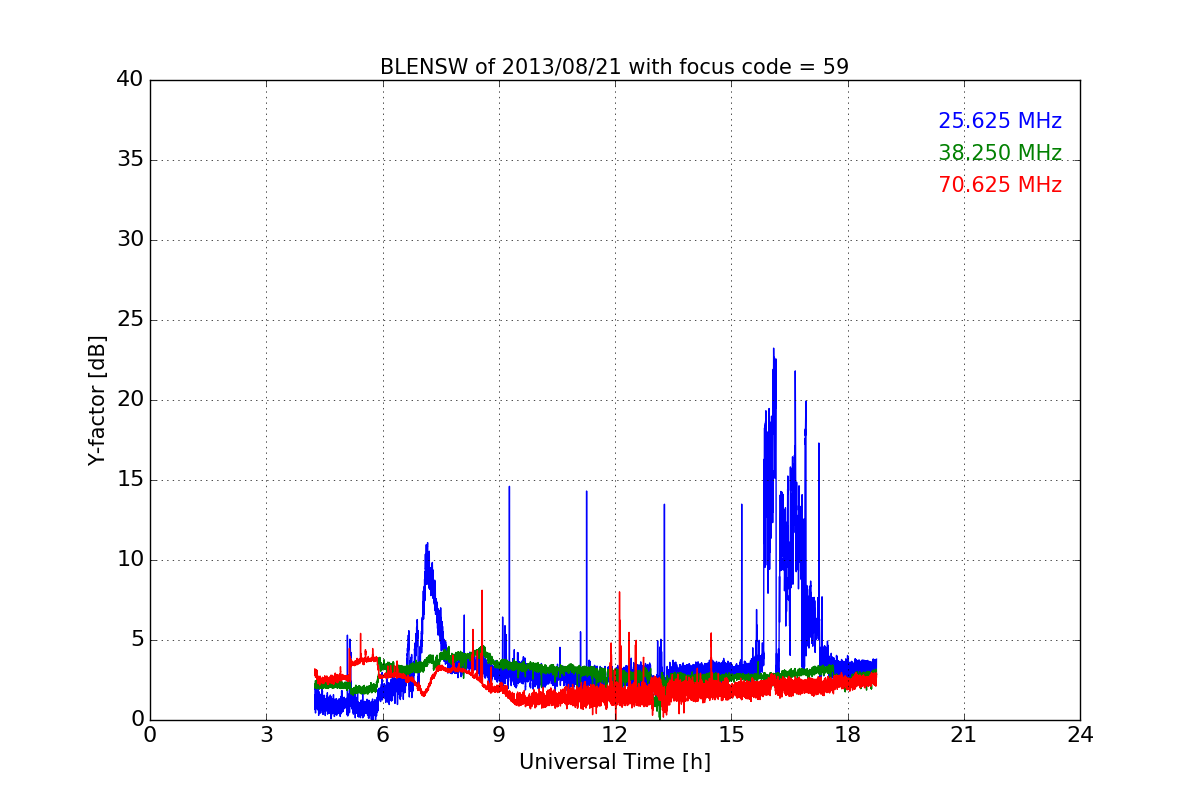Click the x-axis tick label 6
Image resolution: width=1200 pixels, height=800 pixels.
pos(382,736)
